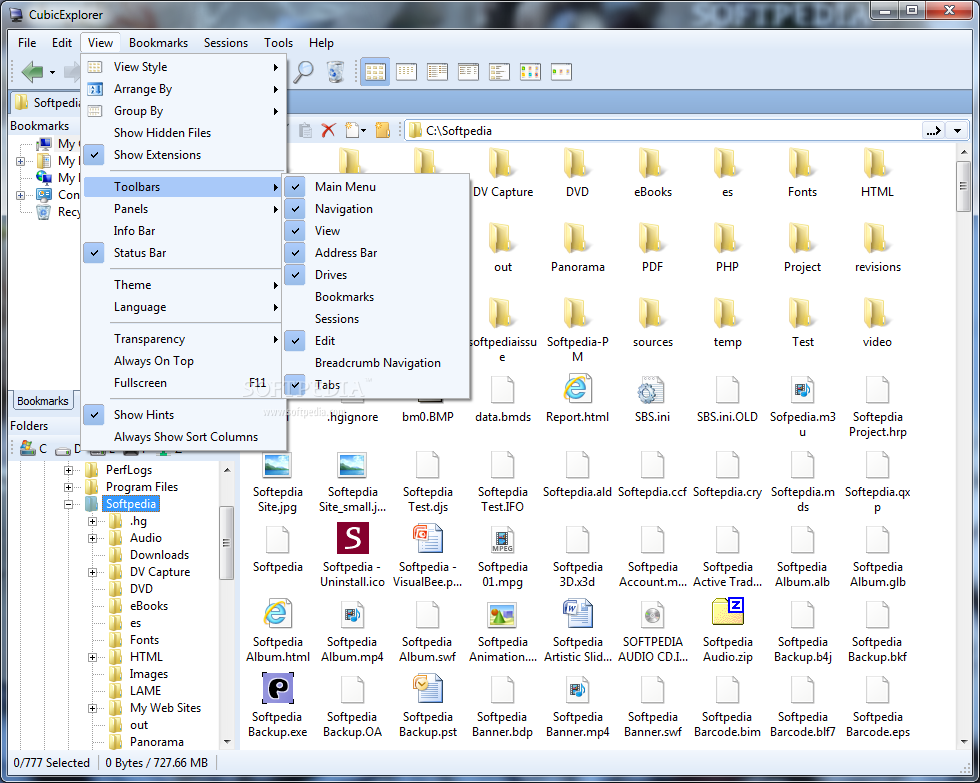Switch to the Bookmarks panel tab

click(42, 401)
